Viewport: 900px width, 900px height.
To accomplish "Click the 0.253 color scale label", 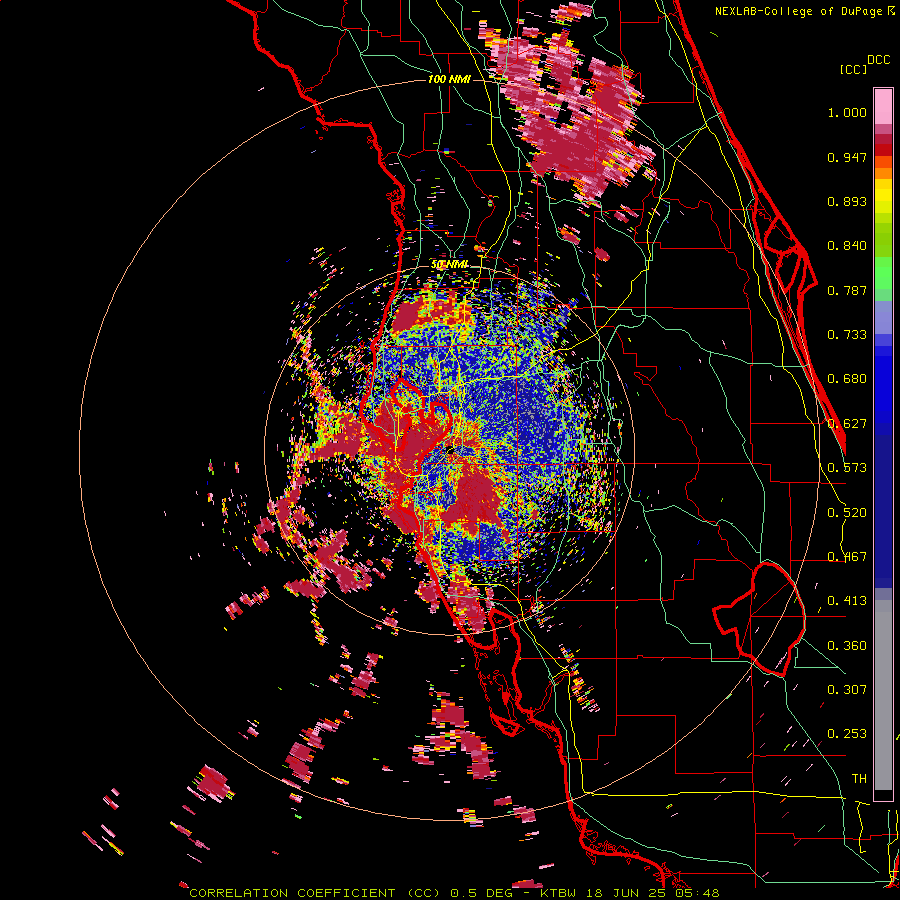I will coord(847,734).
